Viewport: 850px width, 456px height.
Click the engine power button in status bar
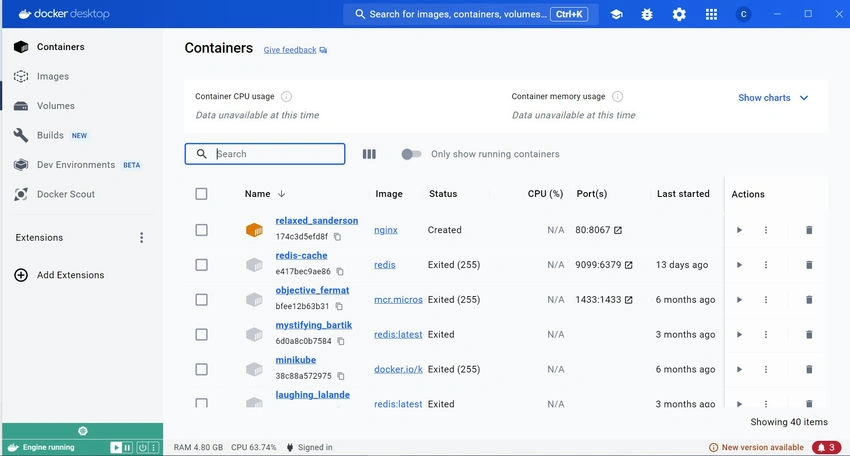(x=142, y=447)
